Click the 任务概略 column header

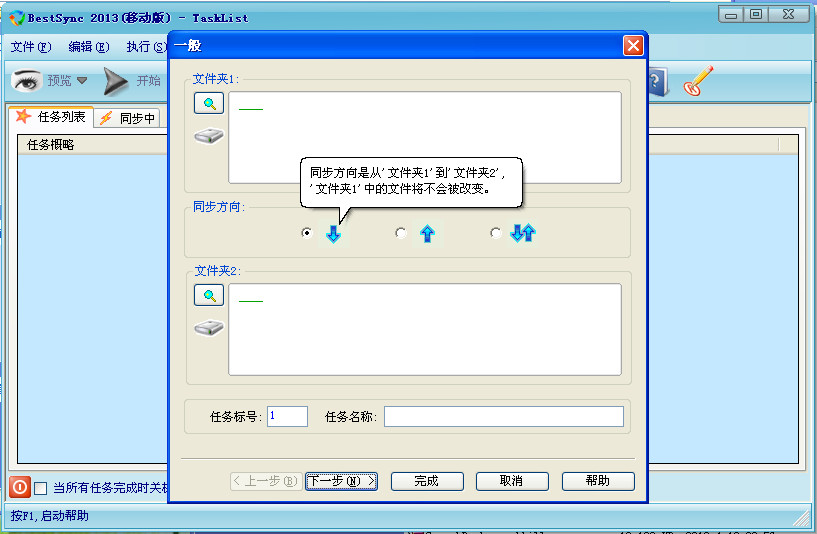[92, 145]
